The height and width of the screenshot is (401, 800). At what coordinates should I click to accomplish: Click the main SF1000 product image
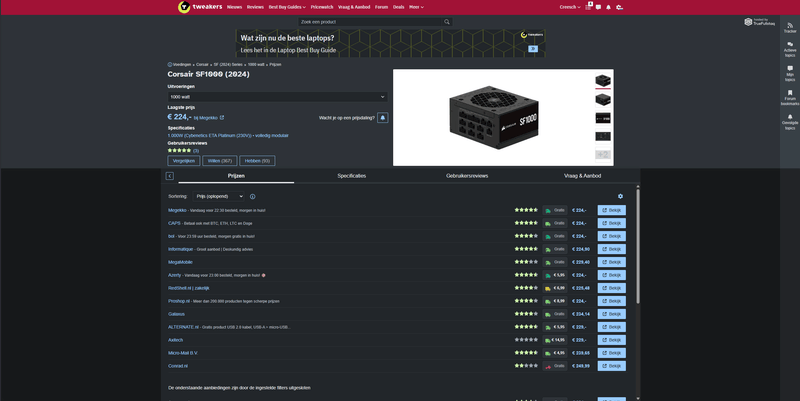[493, 117]
